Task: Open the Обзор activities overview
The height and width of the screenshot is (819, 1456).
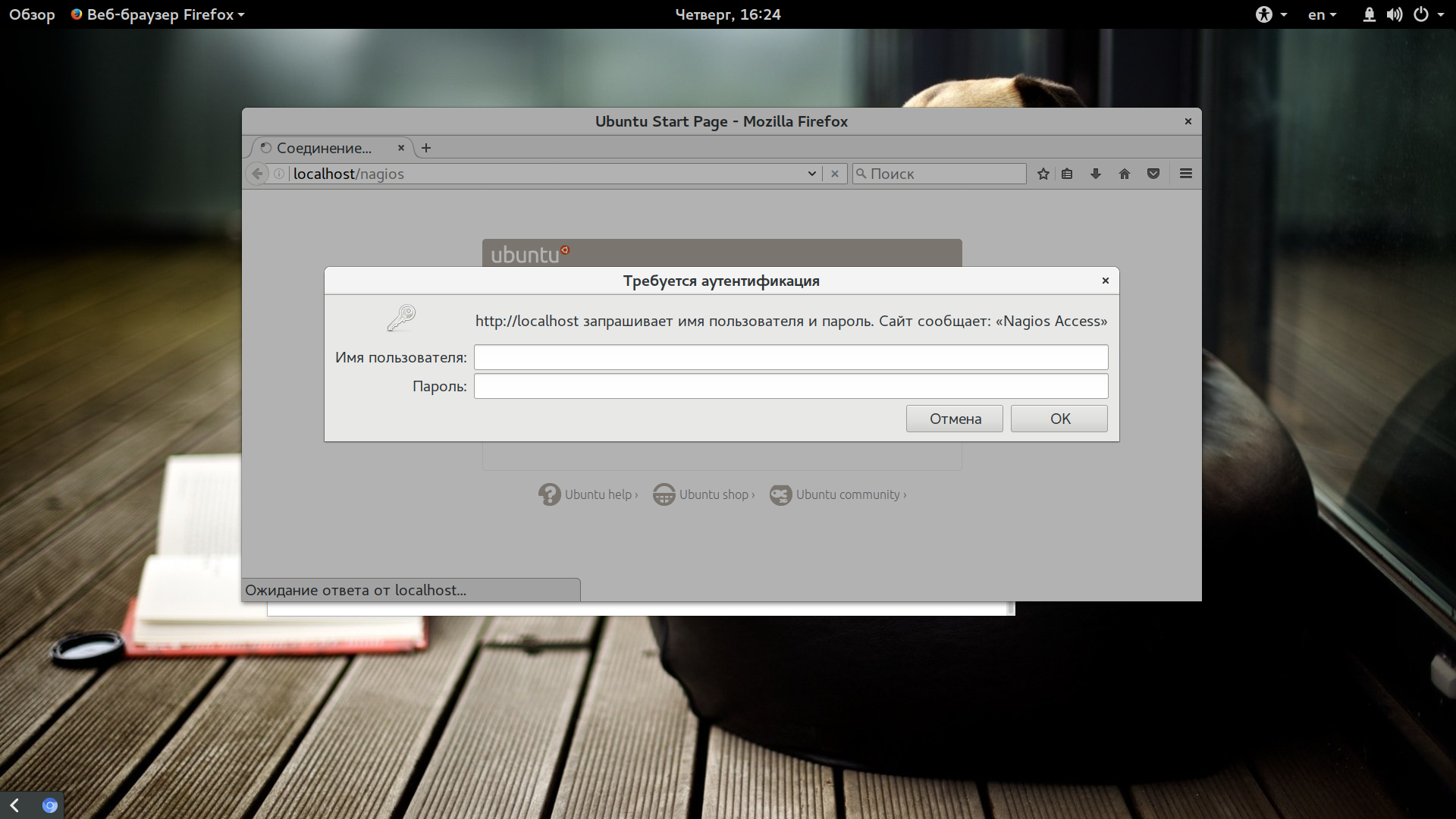Action: 32,14
